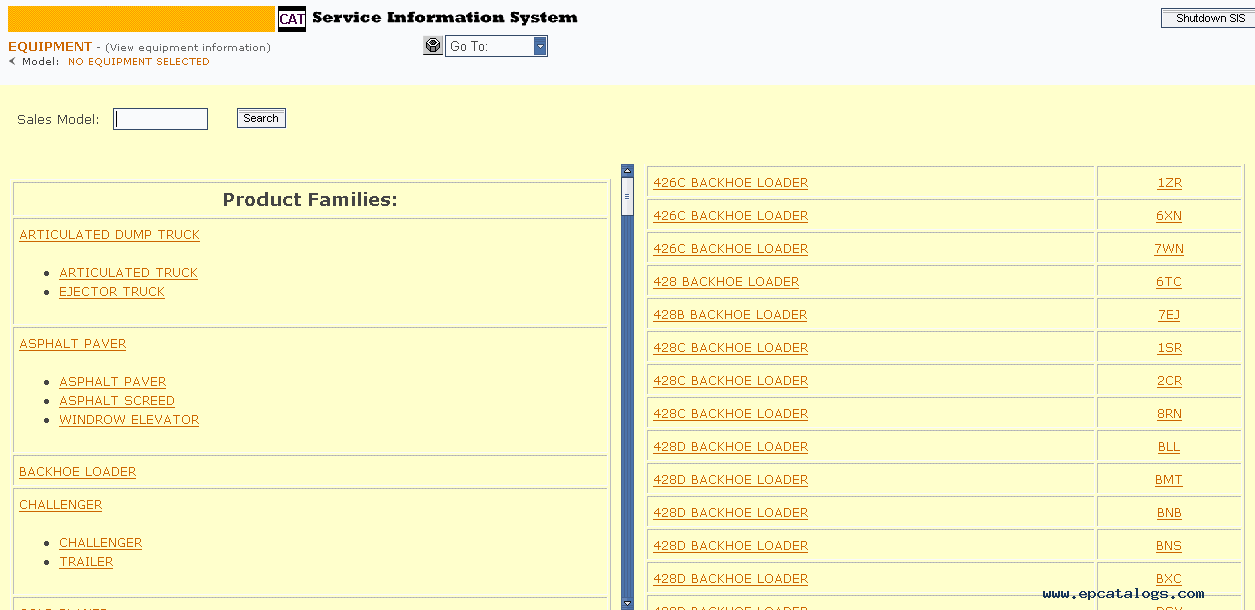
Task: Open the BACKHOE LOADER product family
Action: click(77, 472)
